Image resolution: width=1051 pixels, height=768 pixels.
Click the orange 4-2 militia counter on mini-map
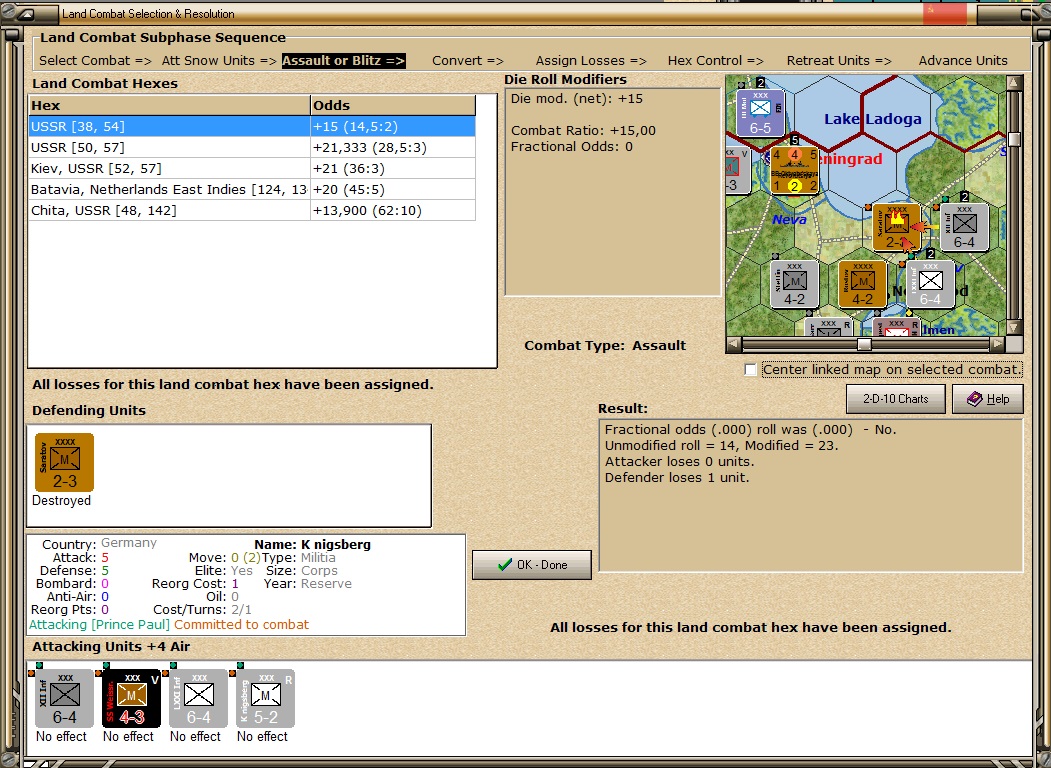863,285
